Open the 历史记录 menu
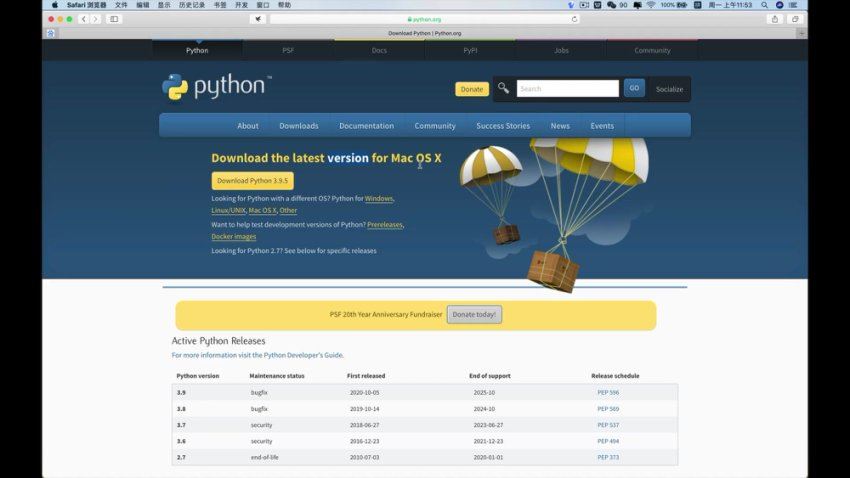Image resolution: width=850 pixels, height=478 pixels. (192, 5)
